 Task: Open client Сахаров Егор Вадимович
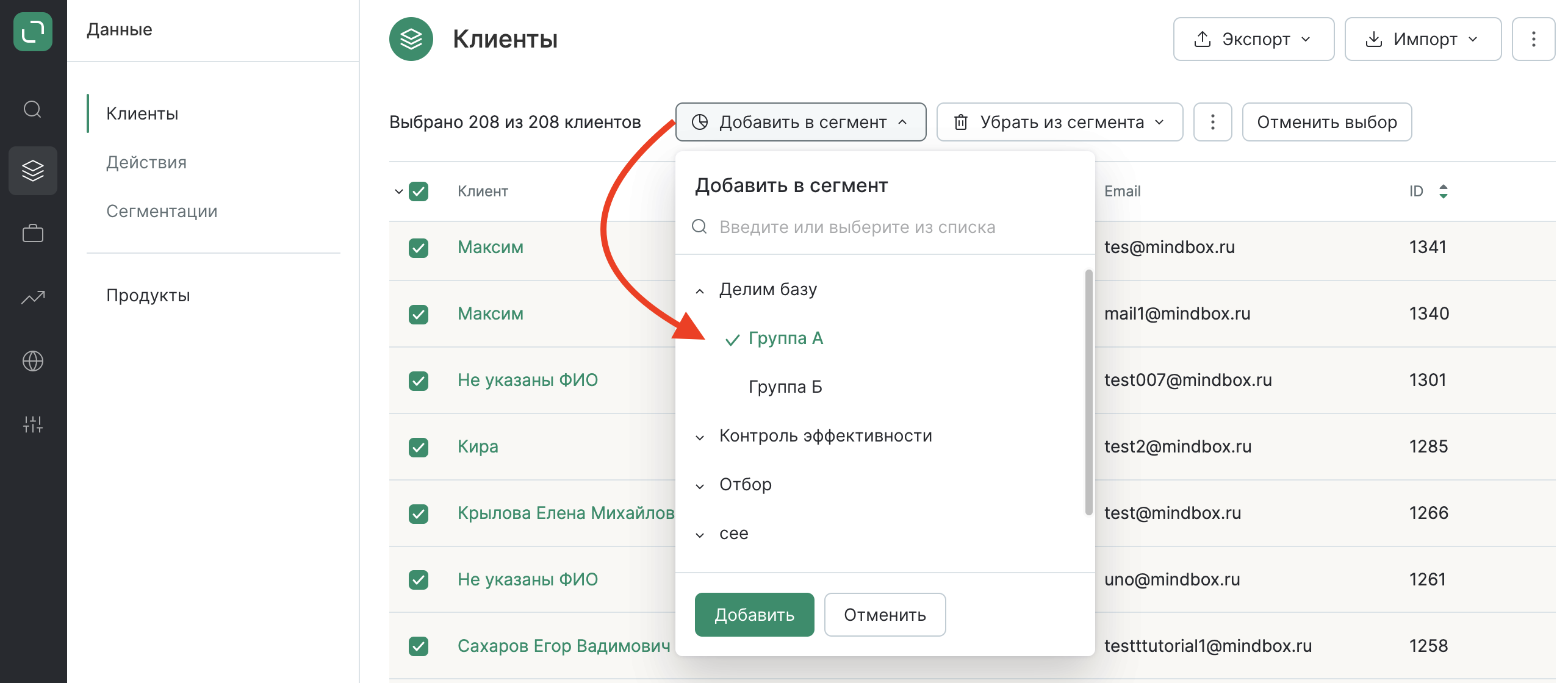click(x=563, y=646)
